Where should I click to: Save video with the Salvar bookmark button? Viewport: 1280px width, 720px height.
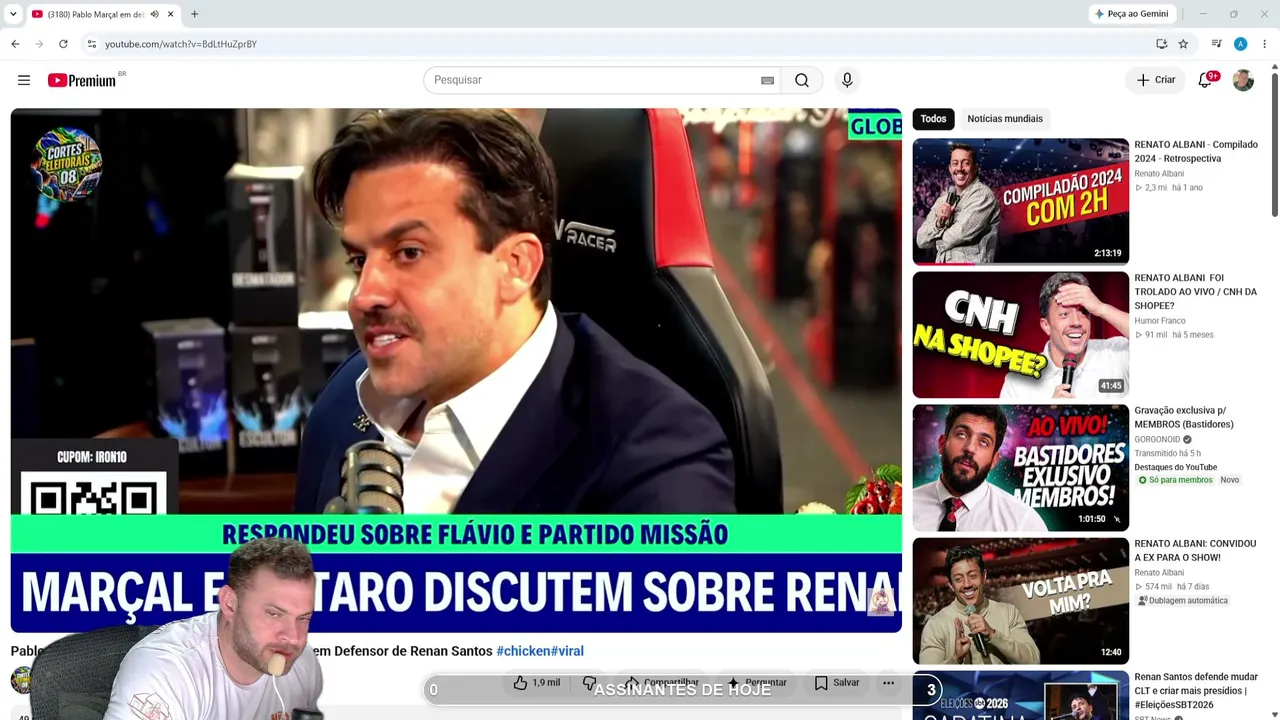[x=837, y=683]
